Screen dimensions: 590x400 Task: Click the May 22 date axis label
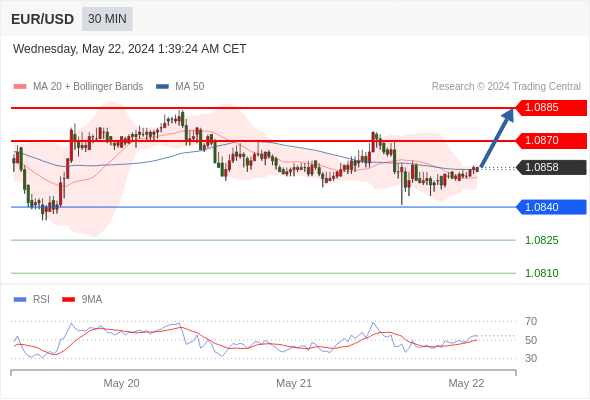pos(466,383)
